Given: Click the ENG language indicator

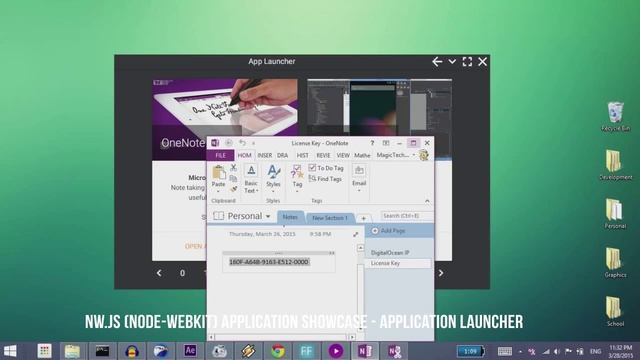Looking at the screenshot, I should pyautogui.click(x=596, y=351).
